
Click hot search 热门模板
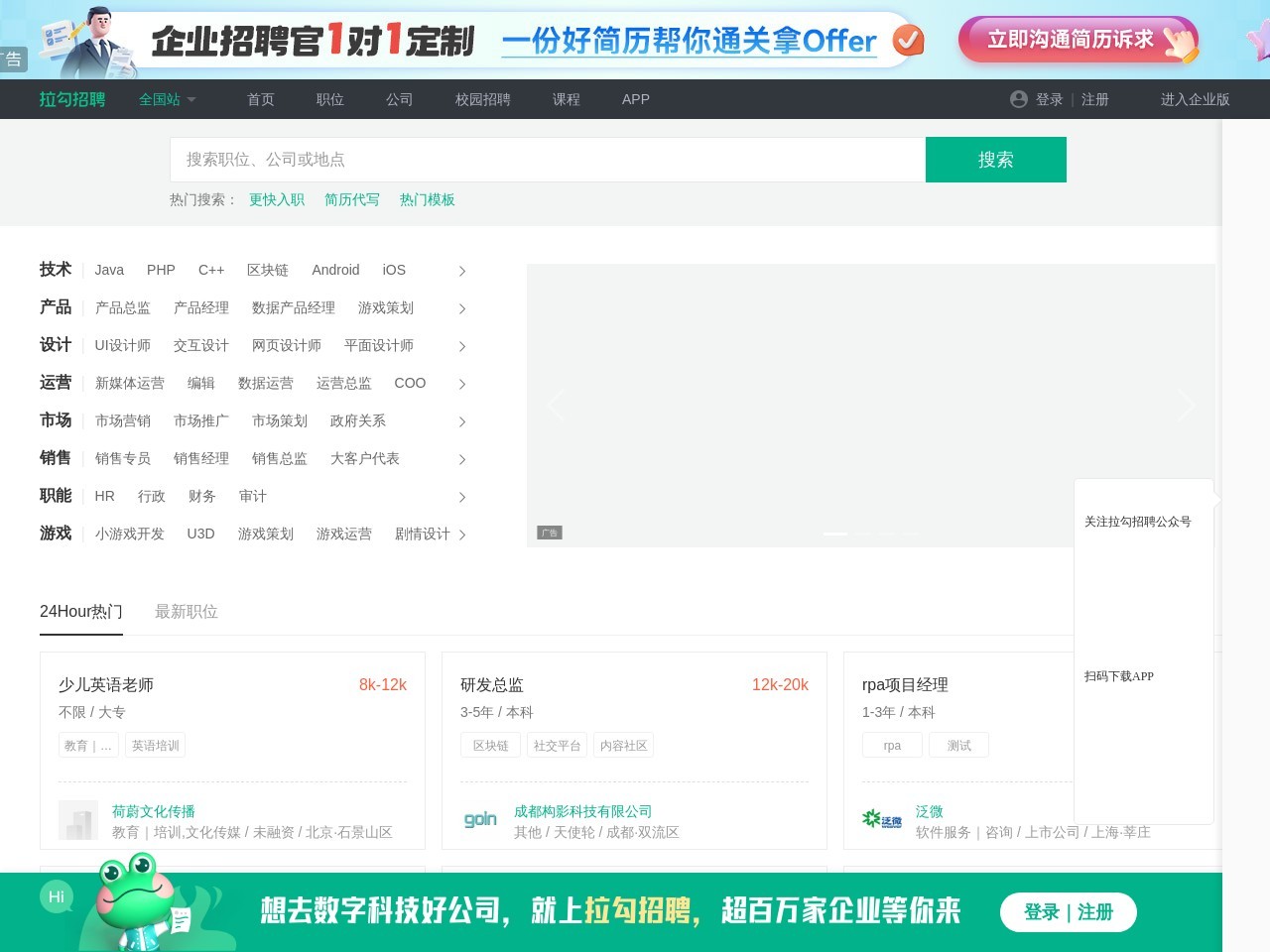428,199
